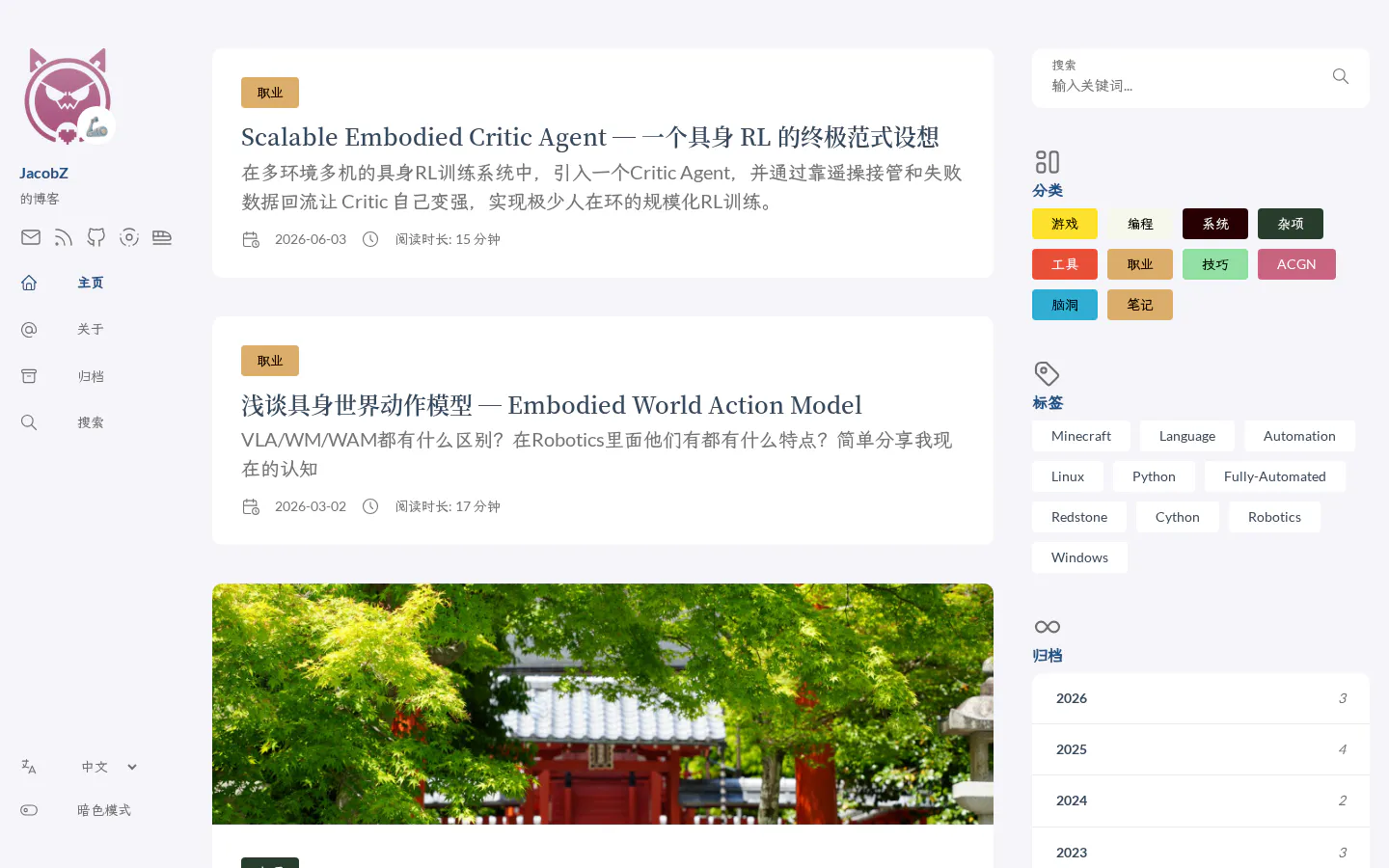
Task: Open the 关于 about page
Action: pyautogui.click(x=63, y=329)
